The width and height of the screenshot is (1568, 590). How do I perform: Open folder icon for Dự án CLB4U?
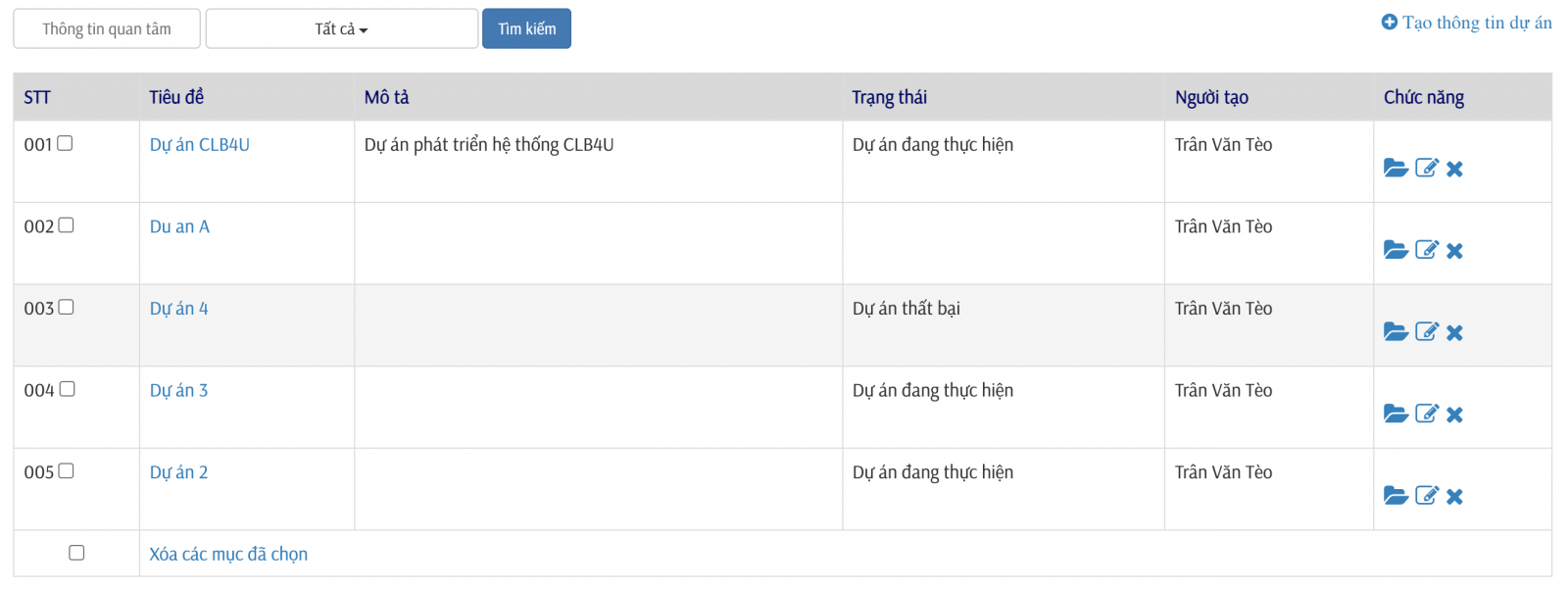(x=1396, y=169)
